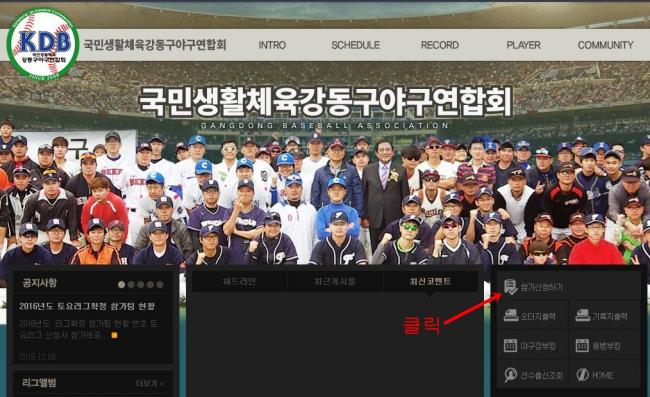Open the RECORD menu
This screenshot has width=650, height=397.
[440, 45]
